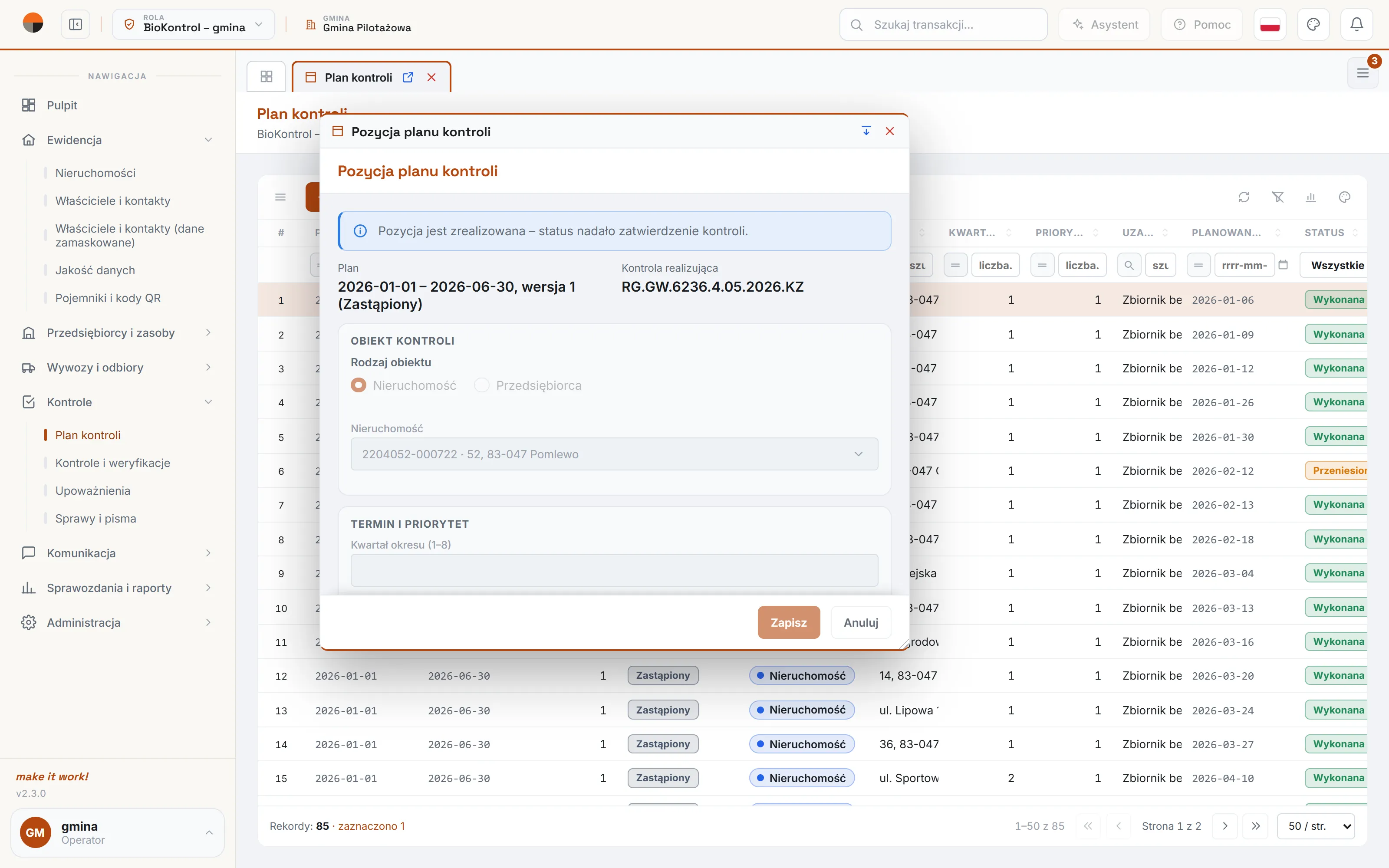Screen dimensions: 1389x868
Task: Open Kontrole i weryfikacje menu item
Action: (x=112, y=463)
